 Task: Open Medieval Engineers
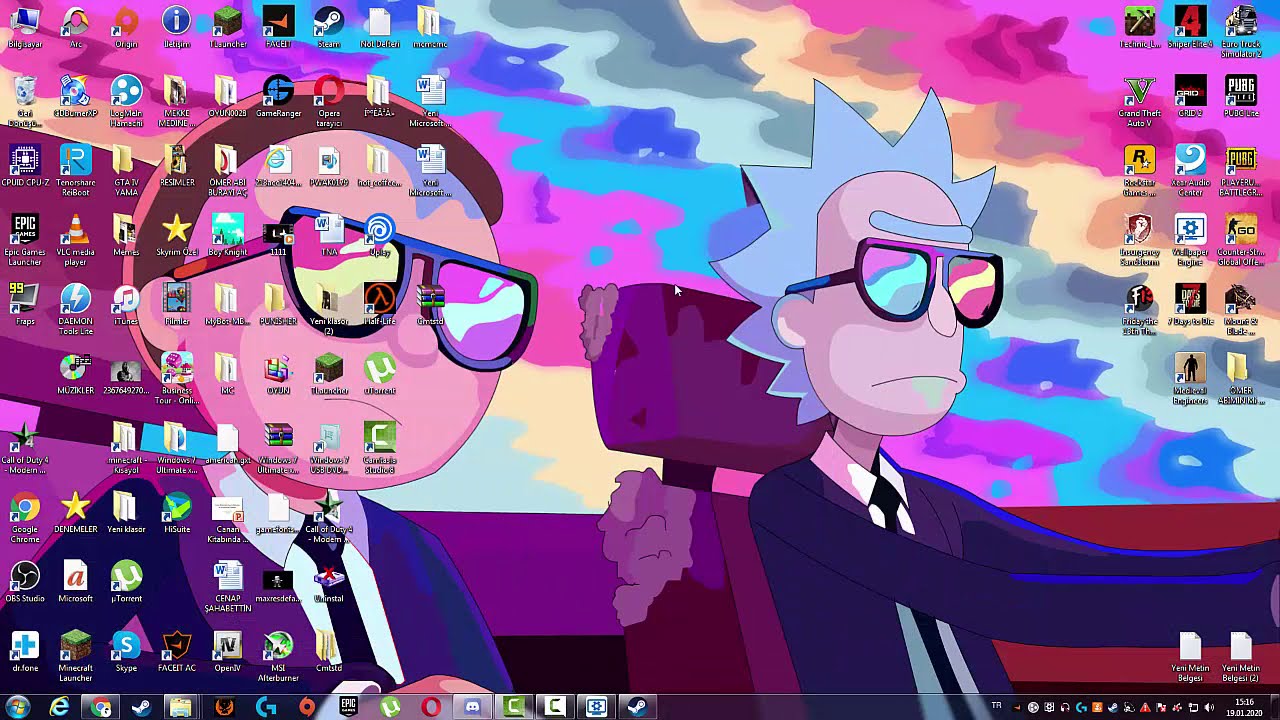tap(1190, 378)
